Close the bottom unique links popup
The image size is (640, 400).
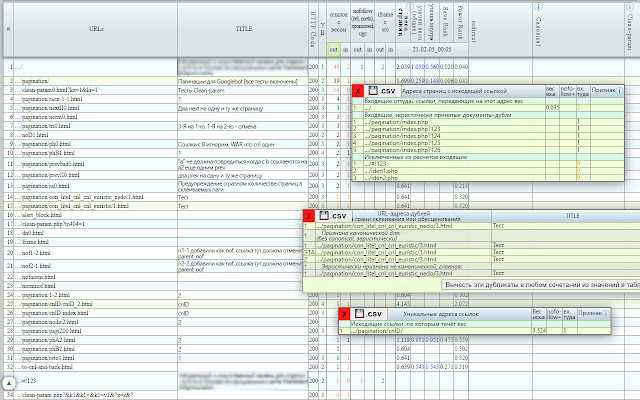344,313
